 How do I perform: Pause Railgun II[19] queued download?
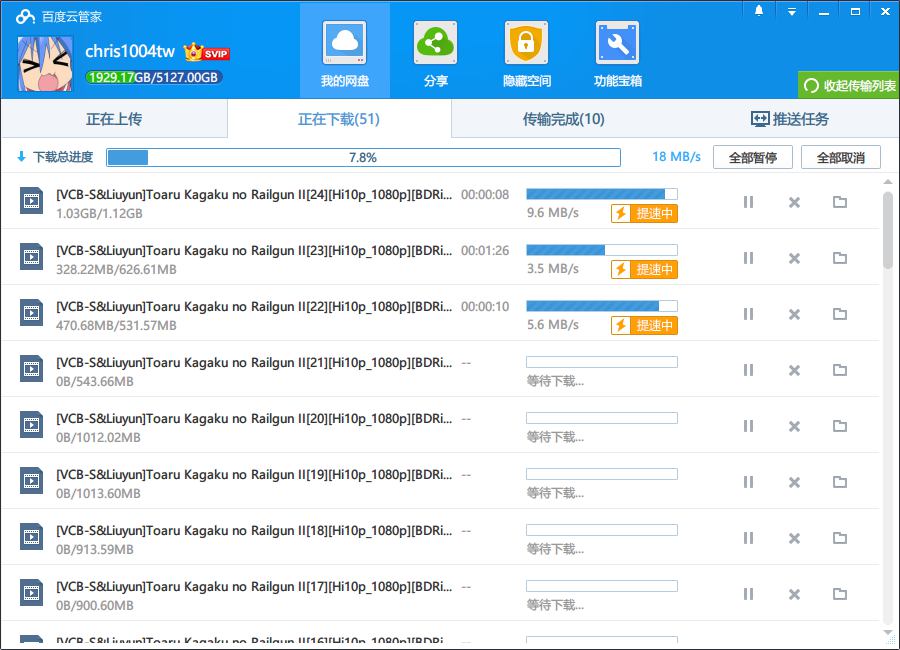pos(748,482)
